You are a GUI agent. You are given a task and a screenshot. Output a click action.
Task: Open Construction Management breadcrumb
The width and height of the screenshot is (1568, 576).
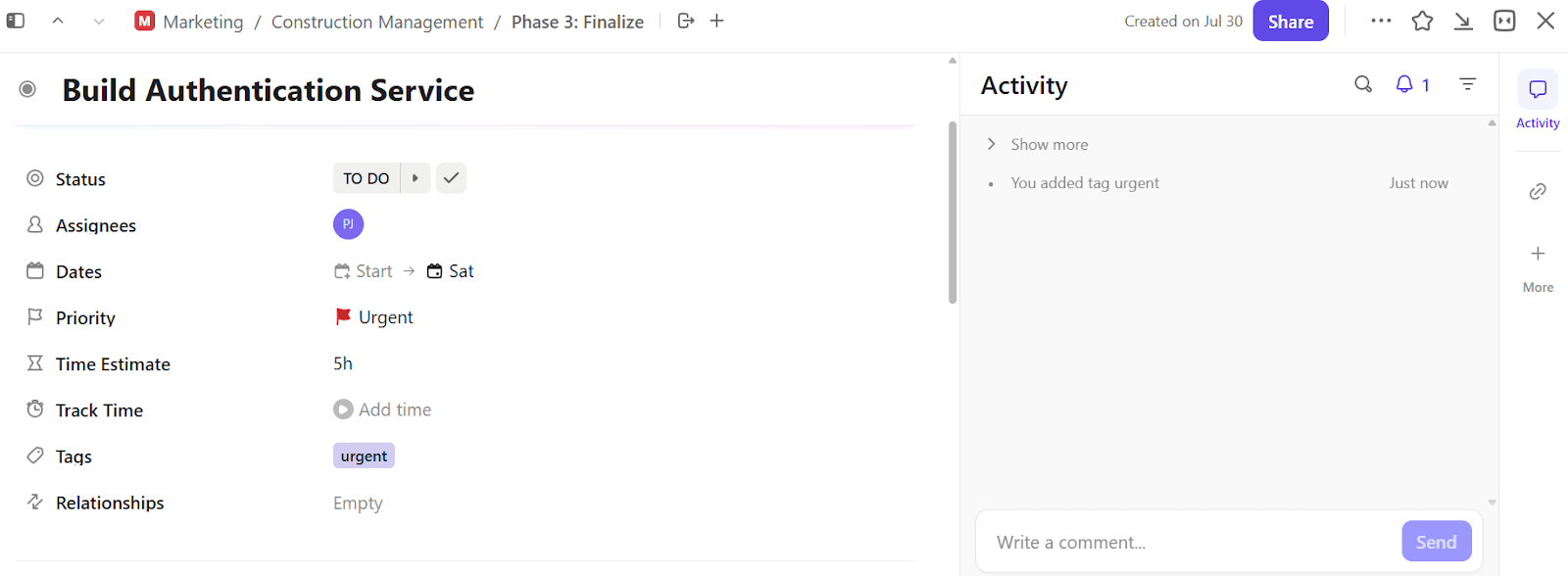377,22
